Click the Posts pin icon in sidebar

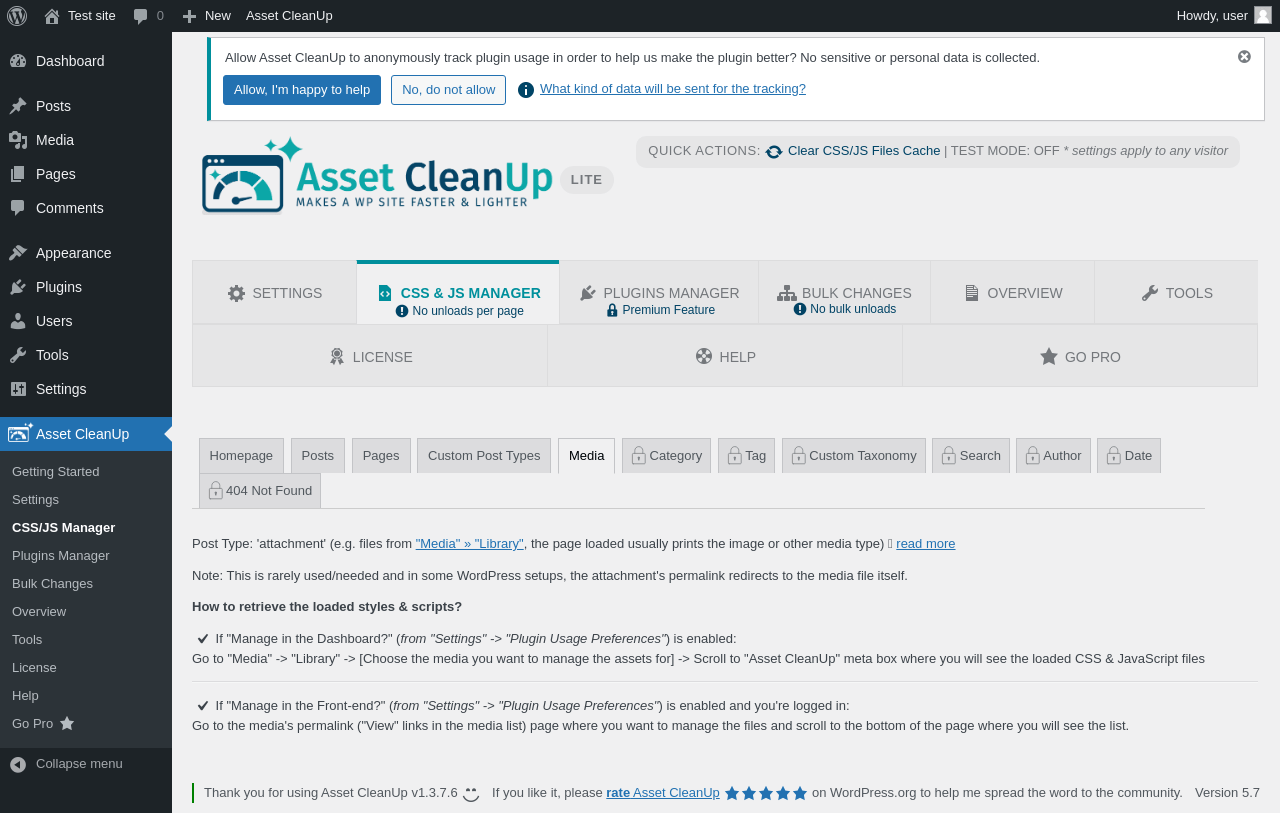[18, 106]
